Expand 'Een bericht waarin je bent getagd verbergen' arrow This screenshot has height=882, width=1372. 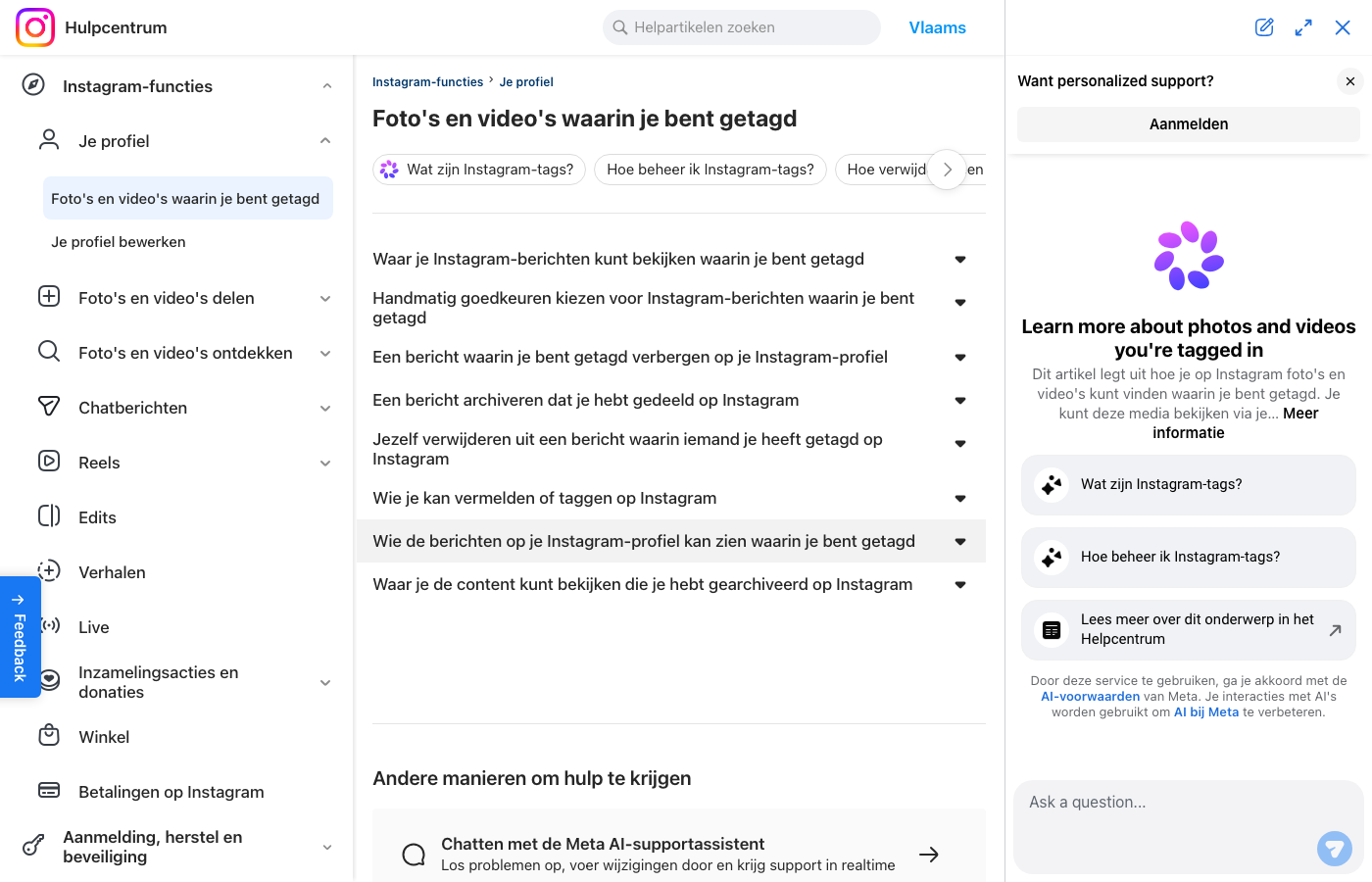click(960, 358)
